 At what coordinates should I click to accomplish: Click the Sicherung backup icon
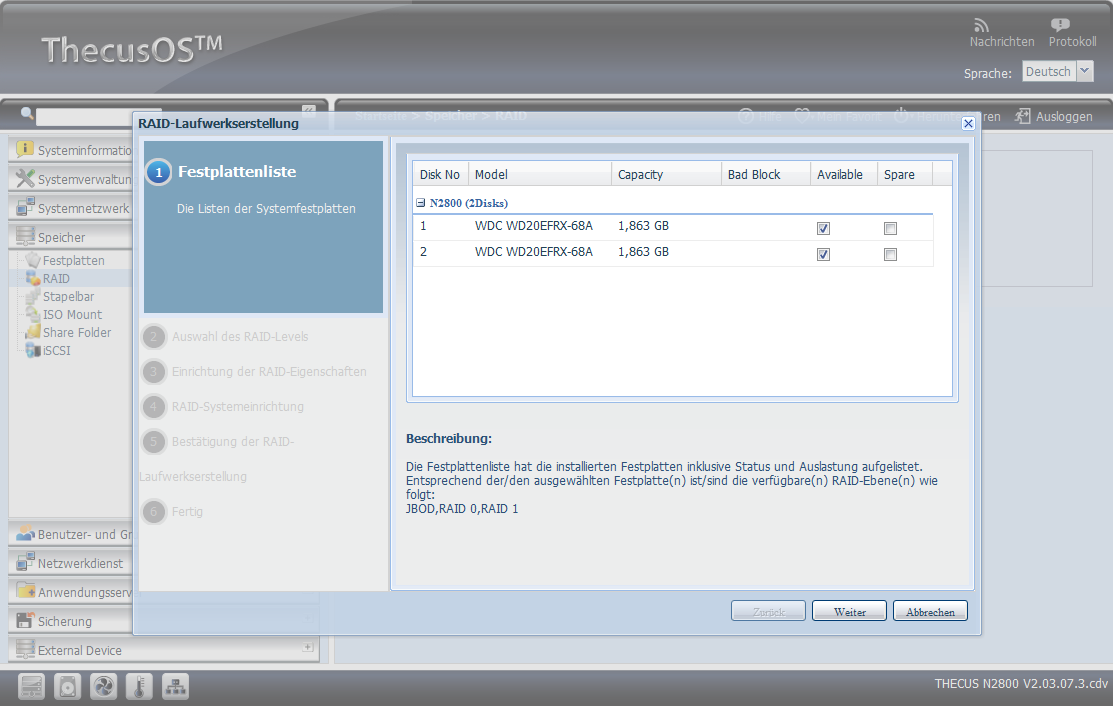25,620
